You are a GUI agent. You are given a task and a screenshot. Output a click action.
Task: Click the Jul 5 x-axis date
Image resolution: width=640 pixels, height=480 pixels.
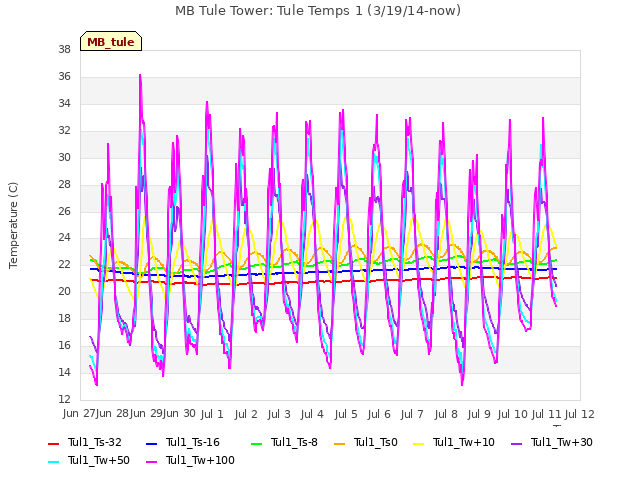(346, 414)
